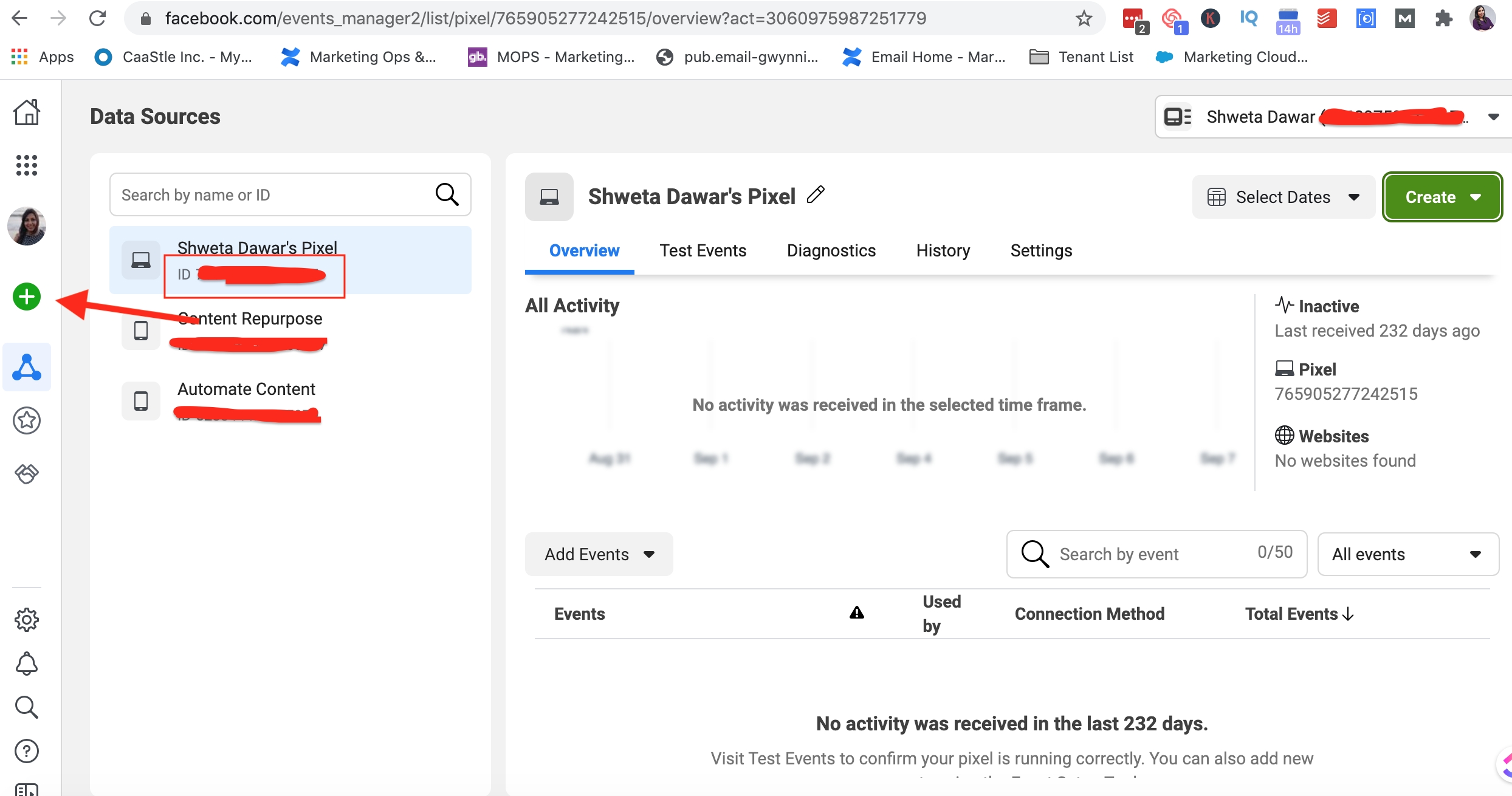Open the Apps bookmark shortcut
Viewport: 1512px width, 796px height.
click(x=43, y=57)
